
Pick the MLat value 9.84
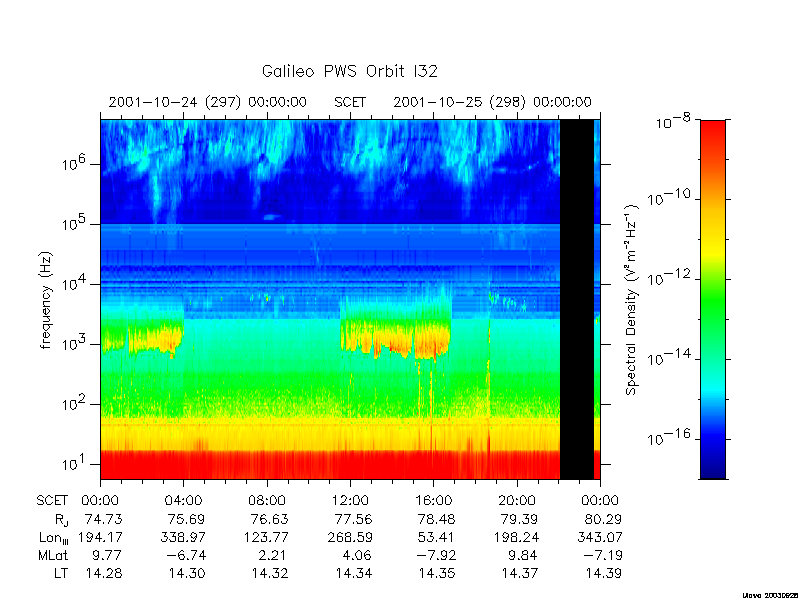coord(522,555)
